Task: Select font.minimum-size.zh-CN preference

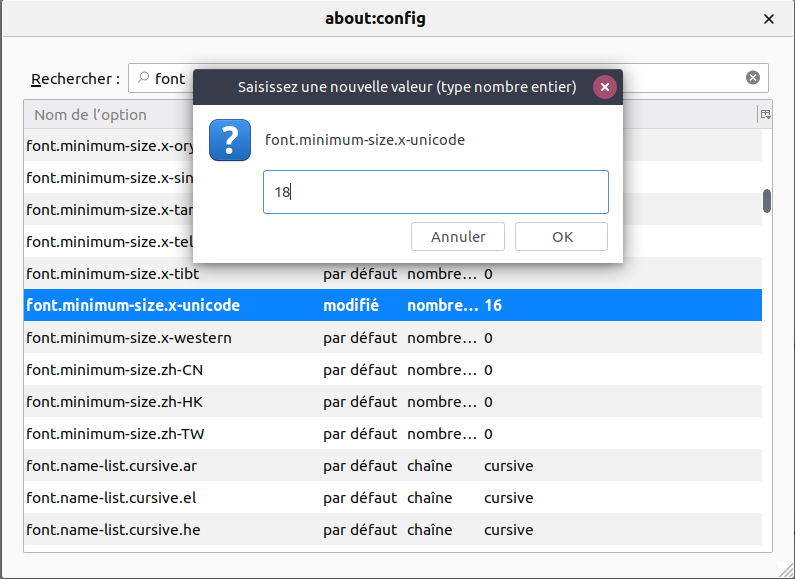Action: point(116,370)
